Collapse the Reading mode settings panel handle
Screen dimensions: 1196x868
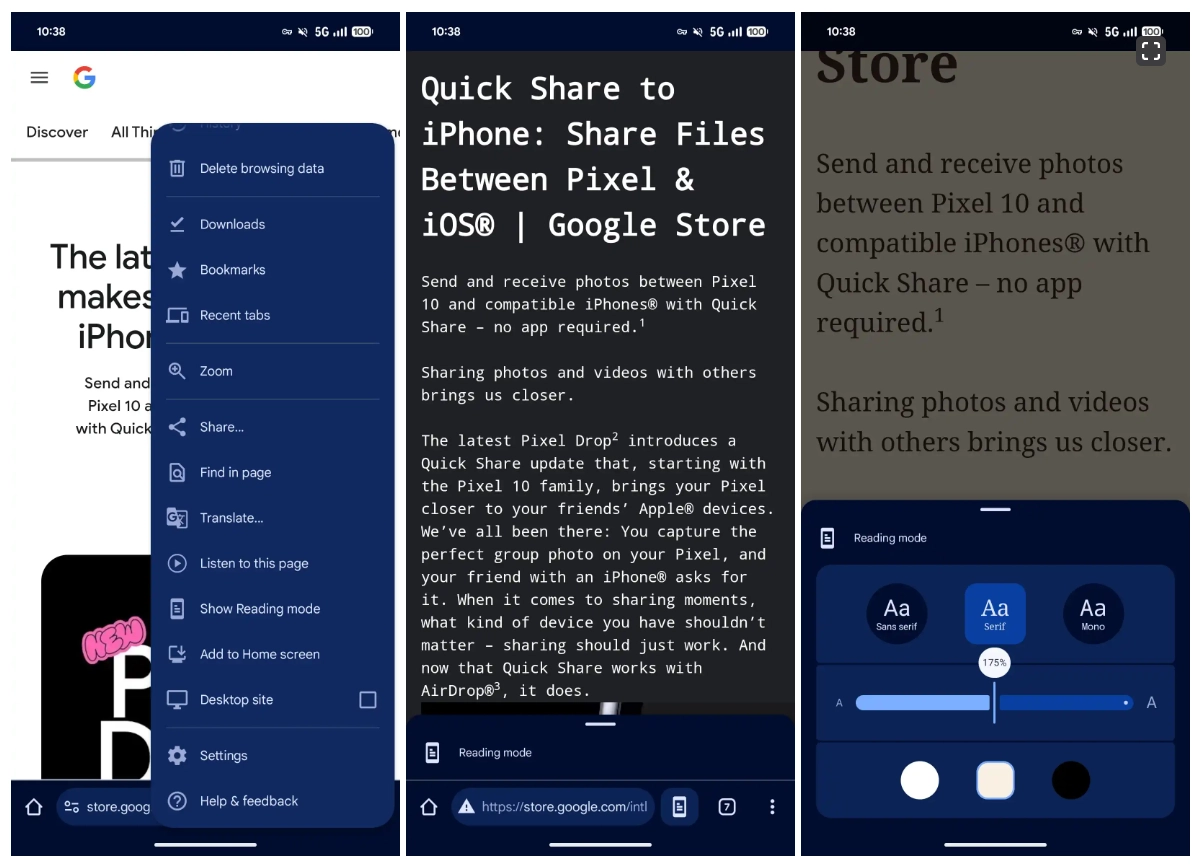(995, 509)
